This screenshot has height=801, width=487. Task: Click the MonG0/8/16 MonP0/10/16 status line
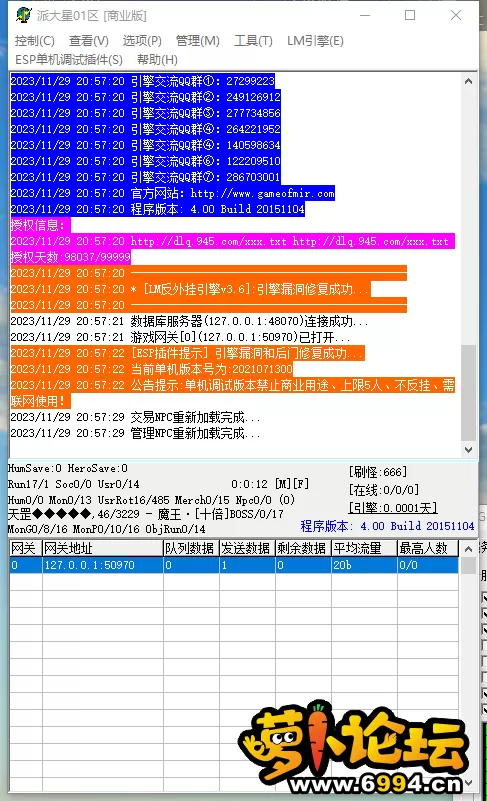click(106, 529)
